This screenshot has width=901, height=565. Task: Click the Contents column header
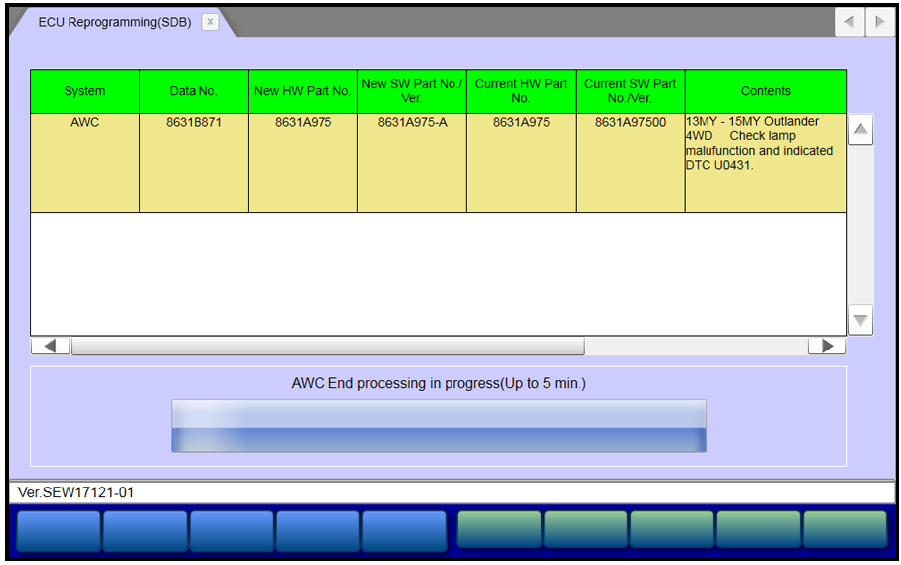766,91
